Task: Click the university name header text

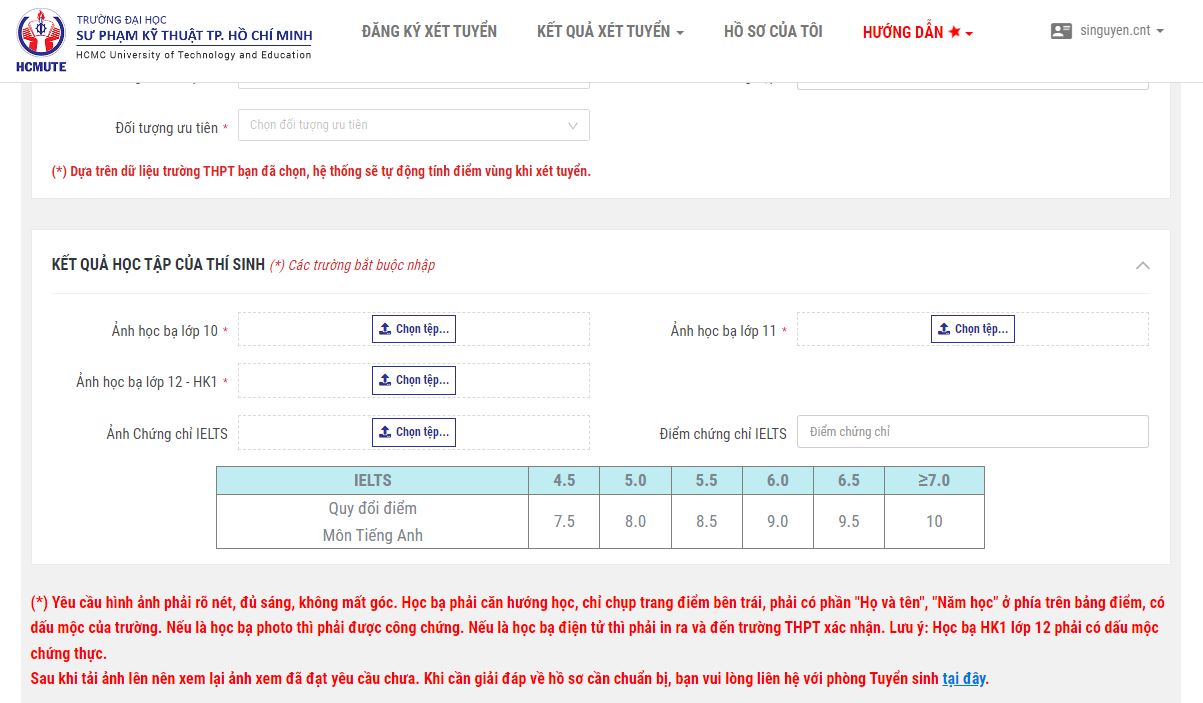Action: tap(194, 36)
